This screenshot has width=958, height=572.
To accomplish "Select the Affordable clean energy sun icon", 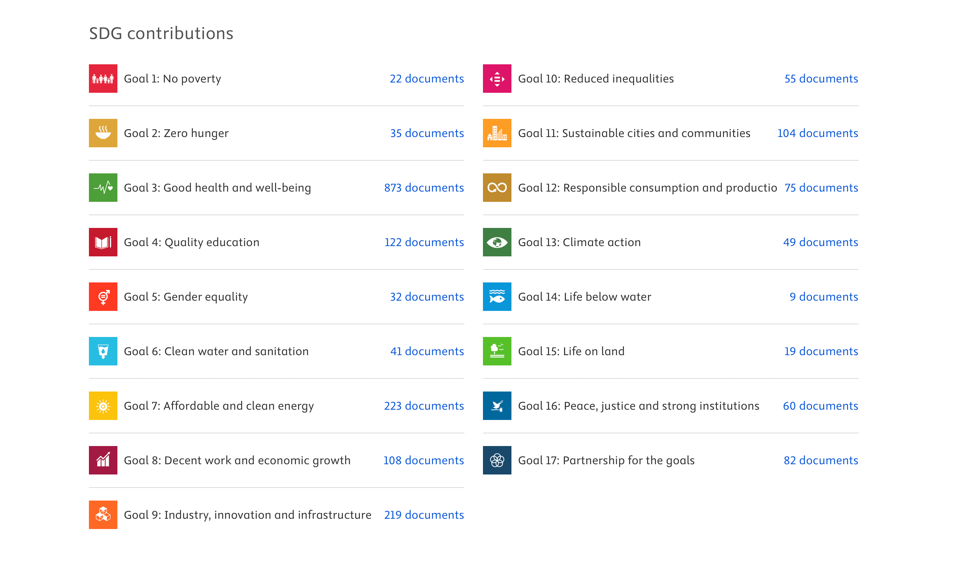I will click(x=103, y=406).
